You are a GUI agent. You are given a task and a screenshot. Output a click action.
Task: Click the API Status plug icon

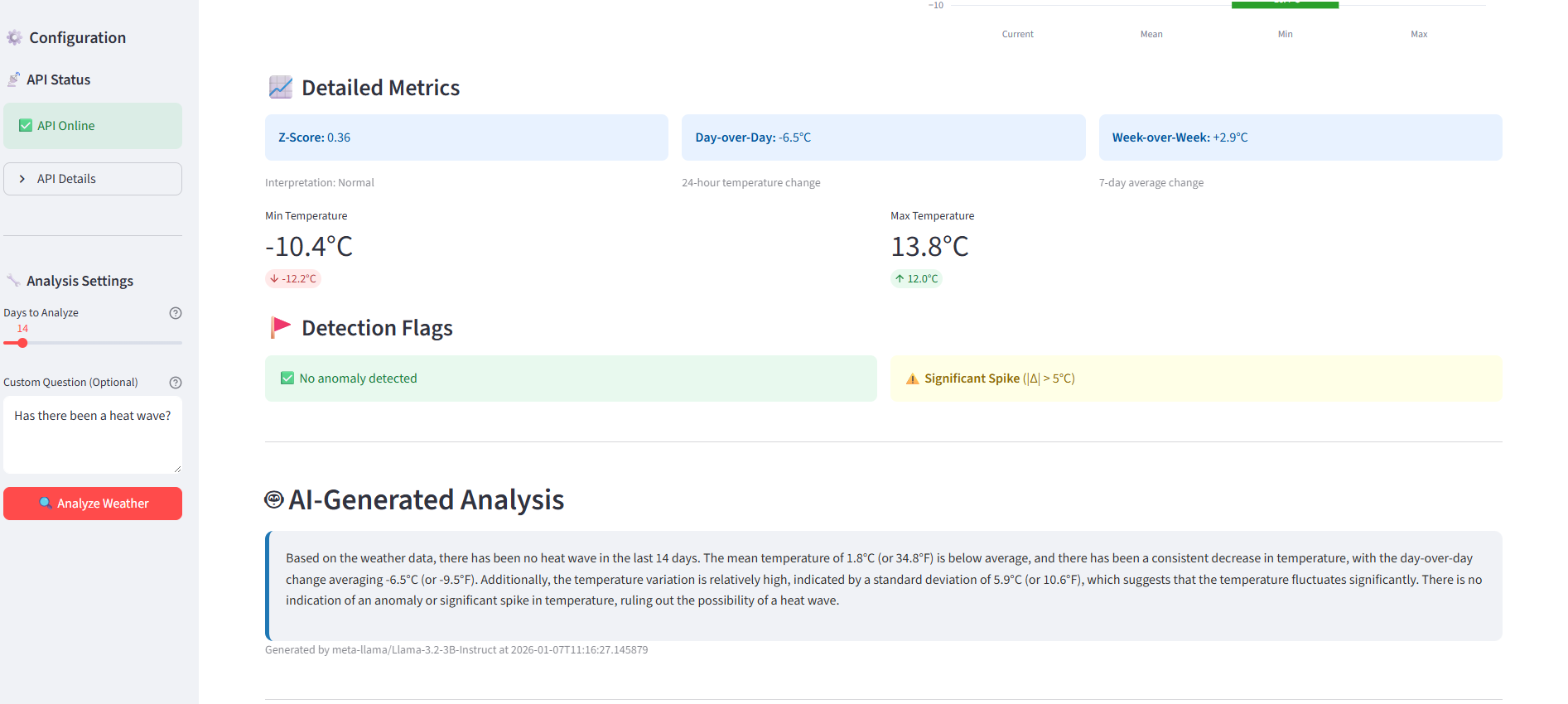[x=13, y=80]
